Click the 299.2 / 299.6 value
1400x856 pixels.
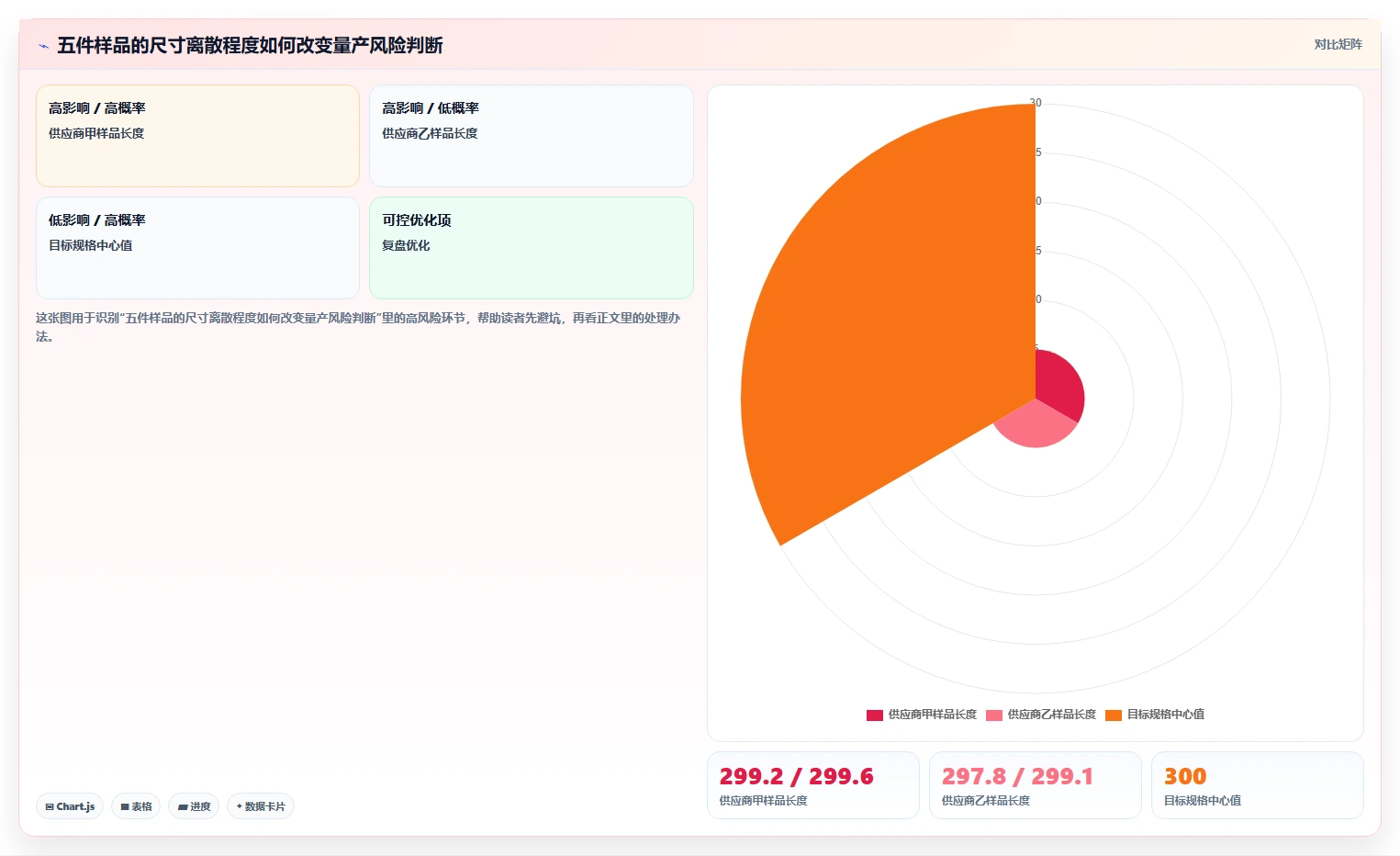pos(796,777)
